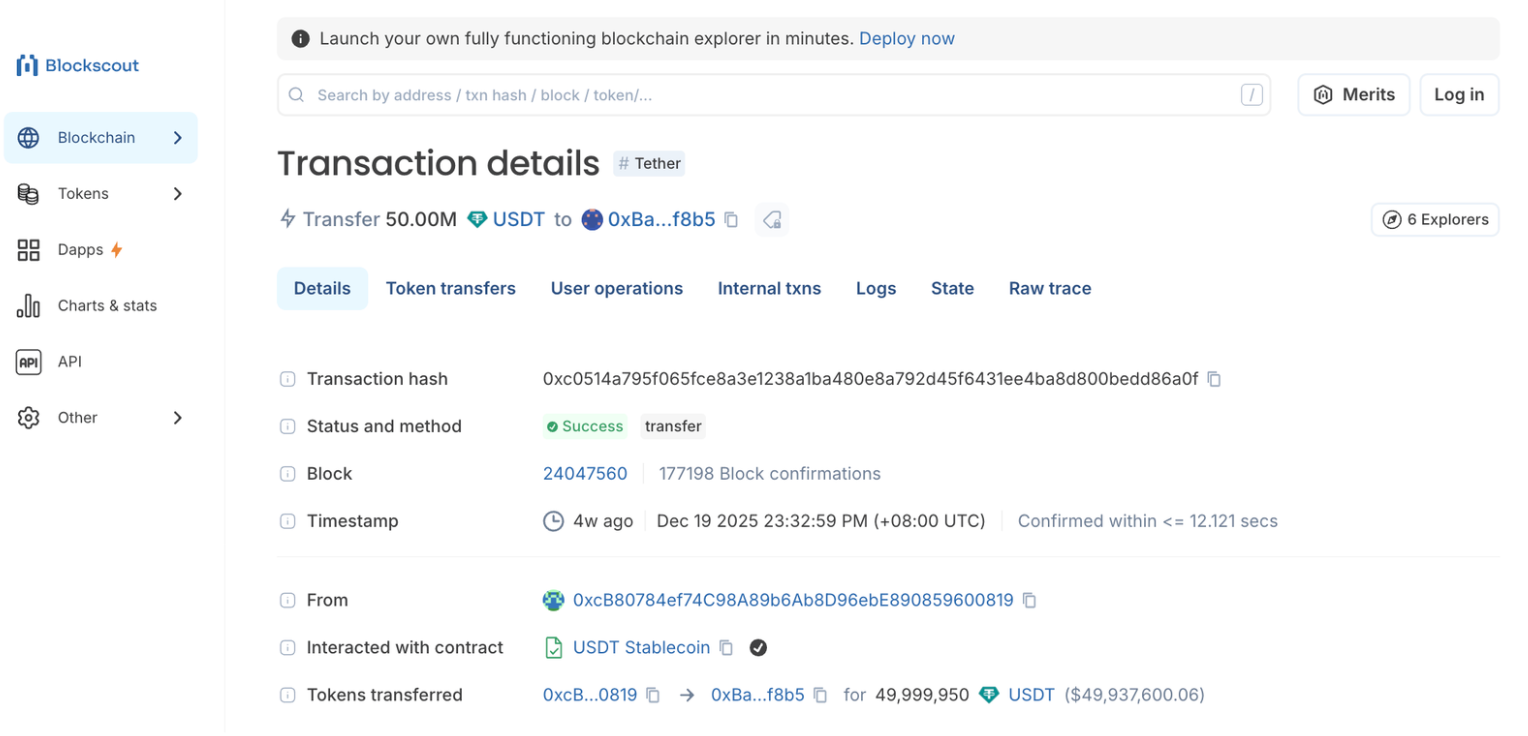Click the verified checkmark beside USDT Stablecoin
This screenshot has height=736, width=1528.
pos(758,647)
